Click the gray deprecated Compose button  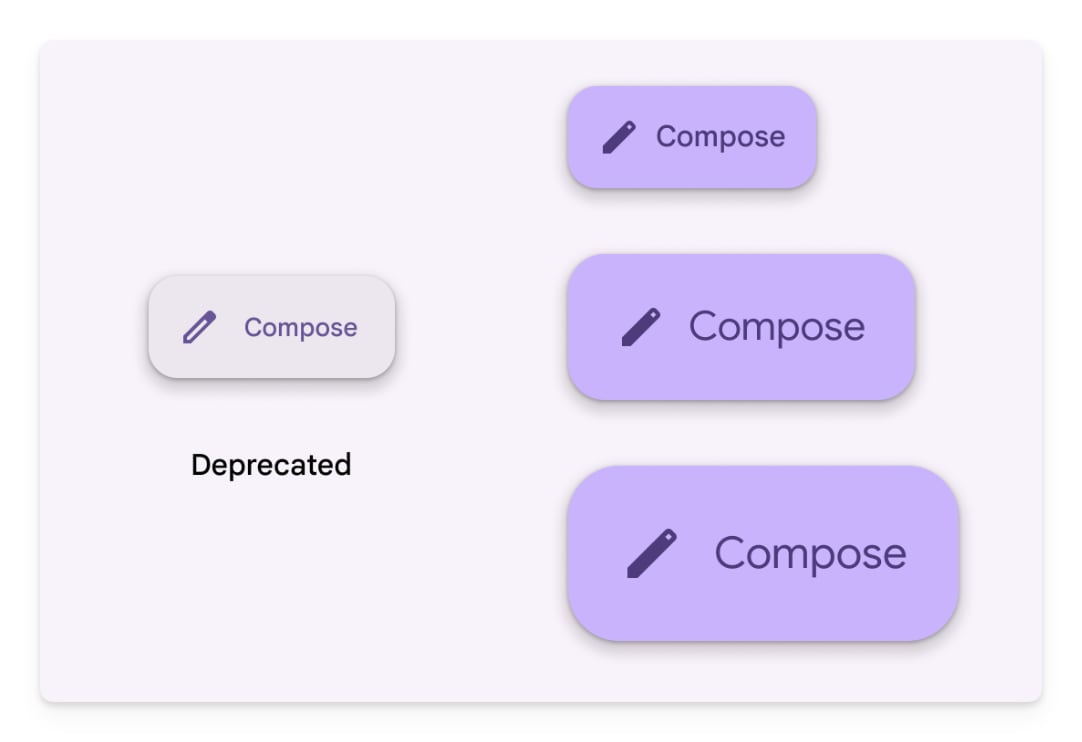pyautogui.click(x=272, y=326)
